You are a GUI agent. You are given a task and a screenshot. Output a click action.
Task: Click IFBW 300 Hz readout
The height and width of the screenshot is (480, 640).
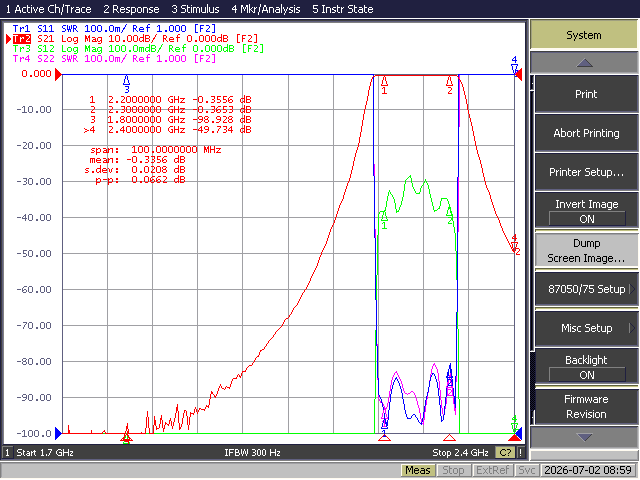tap(252, 453)
